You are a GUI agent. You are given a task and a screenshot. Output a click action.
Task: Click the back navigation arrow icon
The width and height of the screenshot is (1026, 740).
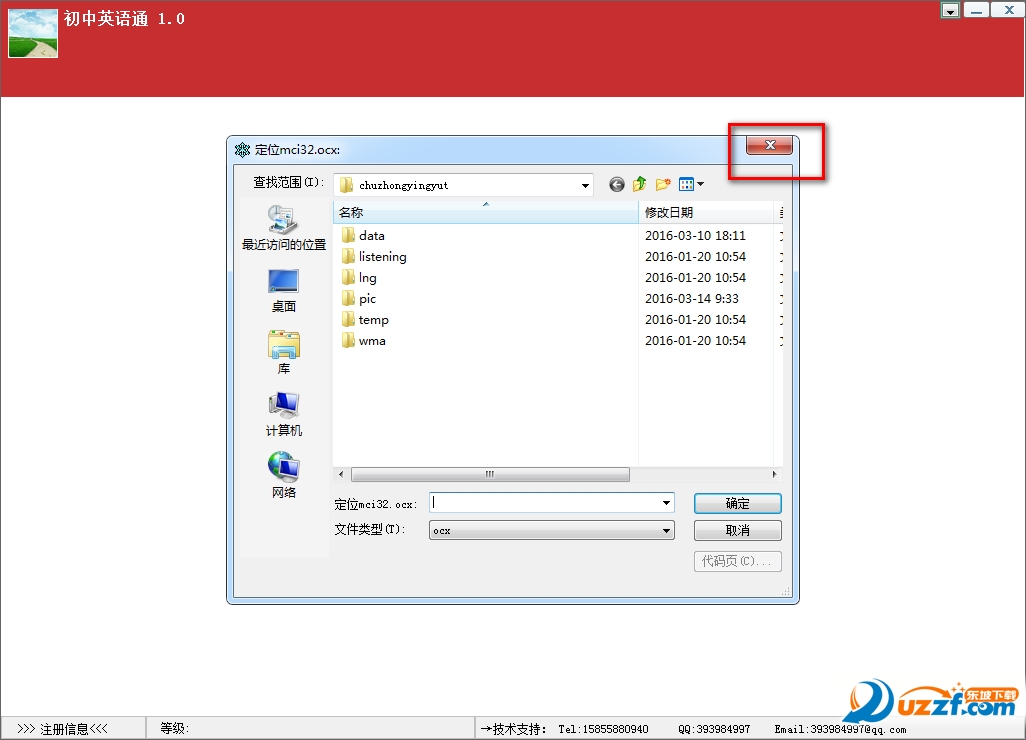[616, 185]
